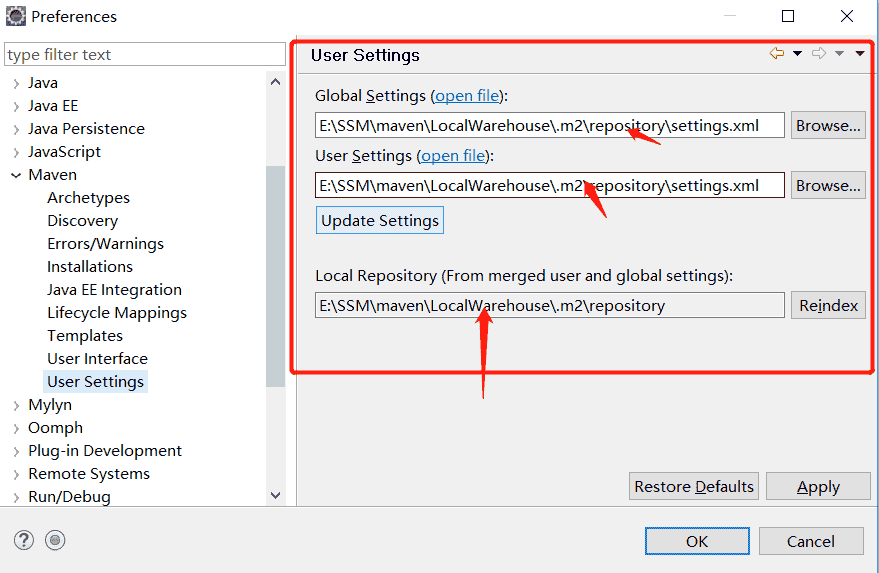The width and height of the screenshot is (879, 573).
Task: Collapse the Maven tree node
Action: tap(17, 175)
